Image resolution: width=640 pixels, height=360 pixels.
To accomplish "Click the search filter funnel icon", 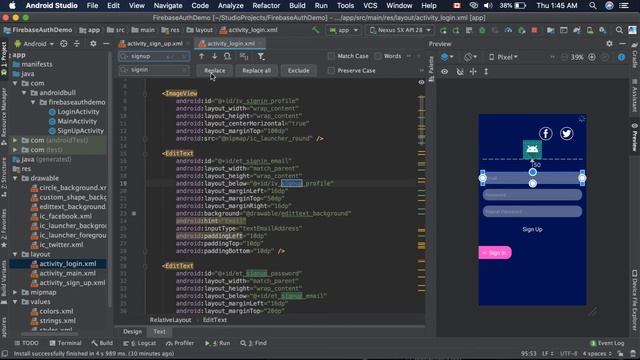I will pyautogui.click(x=261, y=56).
